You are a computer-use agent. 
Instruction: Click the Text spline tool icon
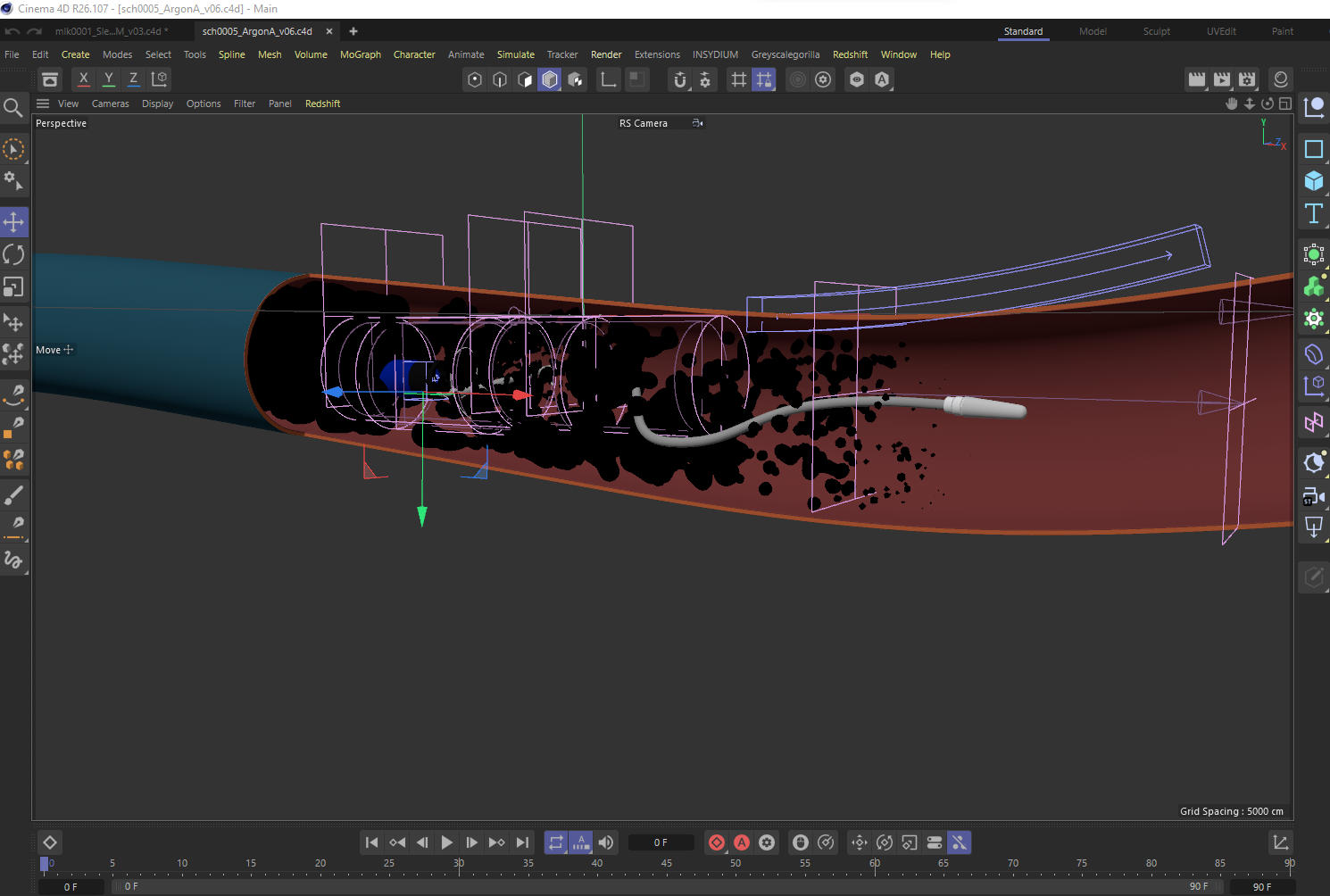click(1313, 213)
